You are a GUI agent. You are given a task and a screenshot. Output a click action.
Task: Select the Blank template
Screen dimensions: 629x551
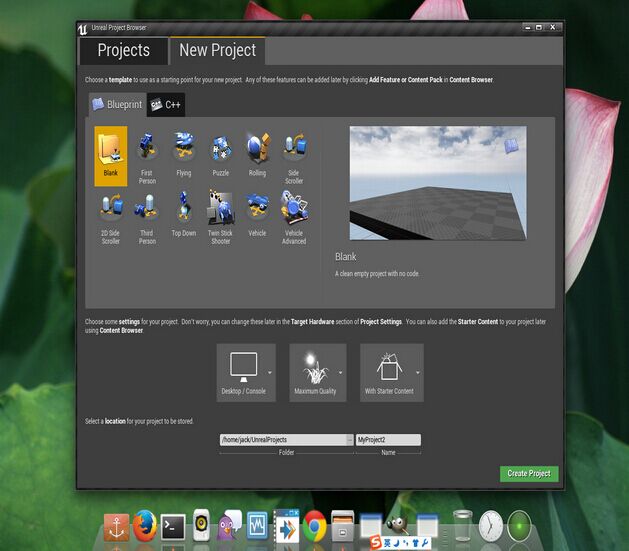click(111, 156)
